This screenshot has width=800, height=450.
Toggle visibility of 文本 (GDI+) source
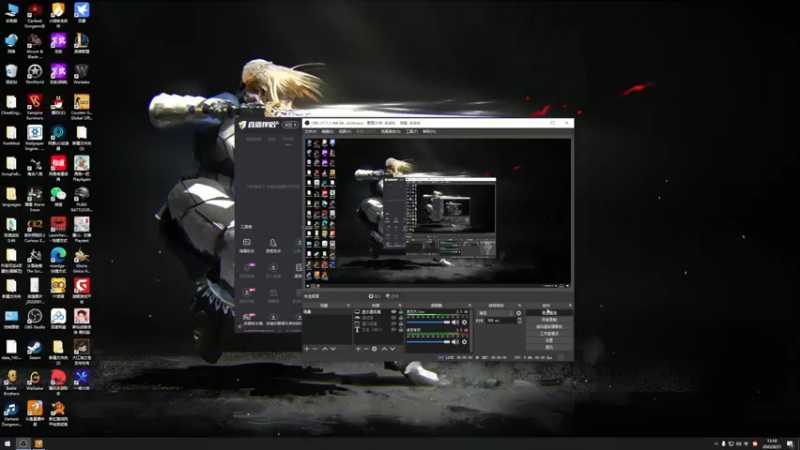click(393, 330)
